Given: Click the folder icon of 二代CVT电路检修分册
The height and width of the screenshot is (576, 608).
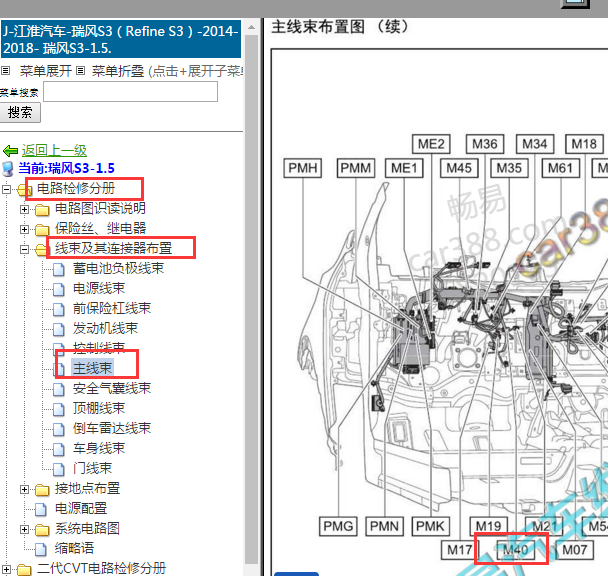Looking at the screenshot, I should (x=24, y=570).
